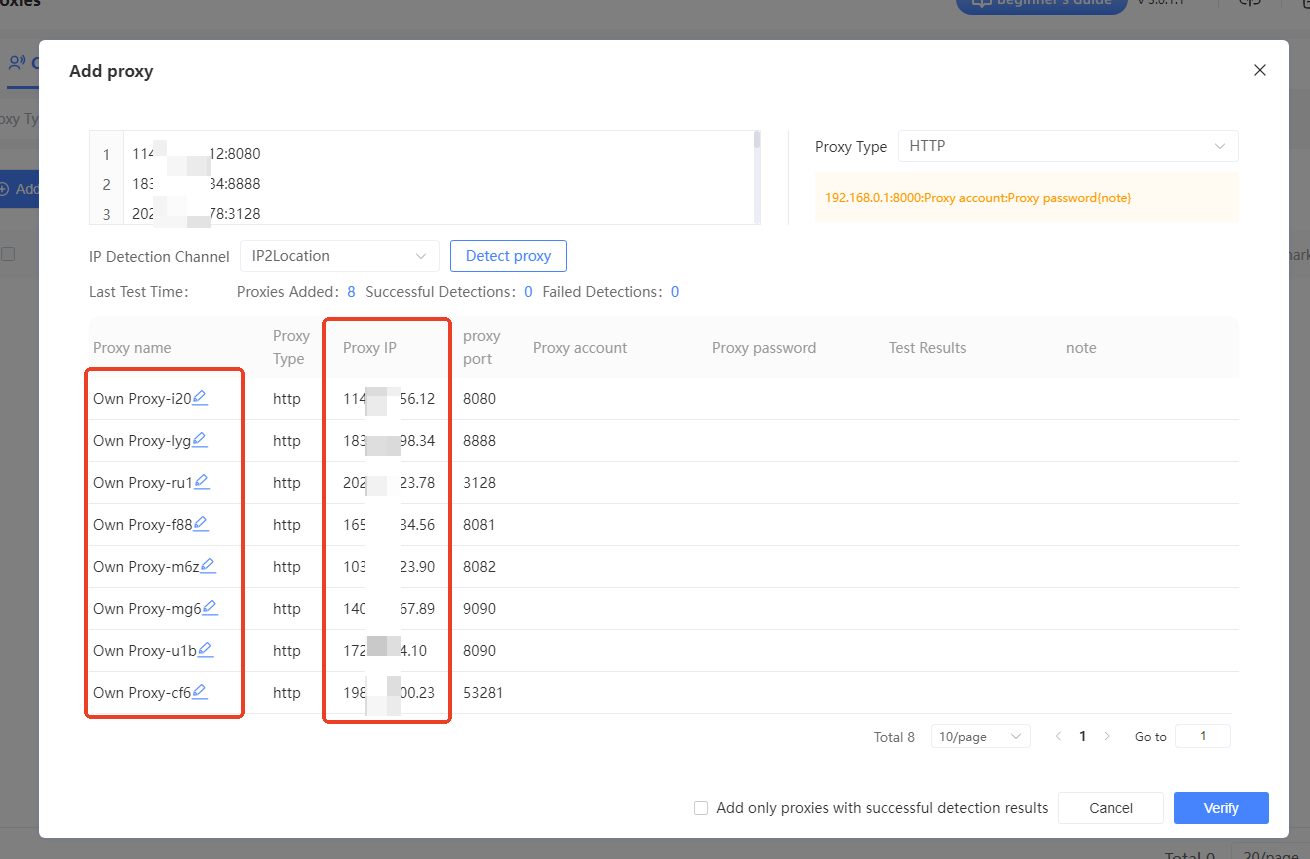Edit the Own Proxy-m6z proxy name
Image resolution: width=1310 pixels, height=859 pixels.
(x=208, y=566)
